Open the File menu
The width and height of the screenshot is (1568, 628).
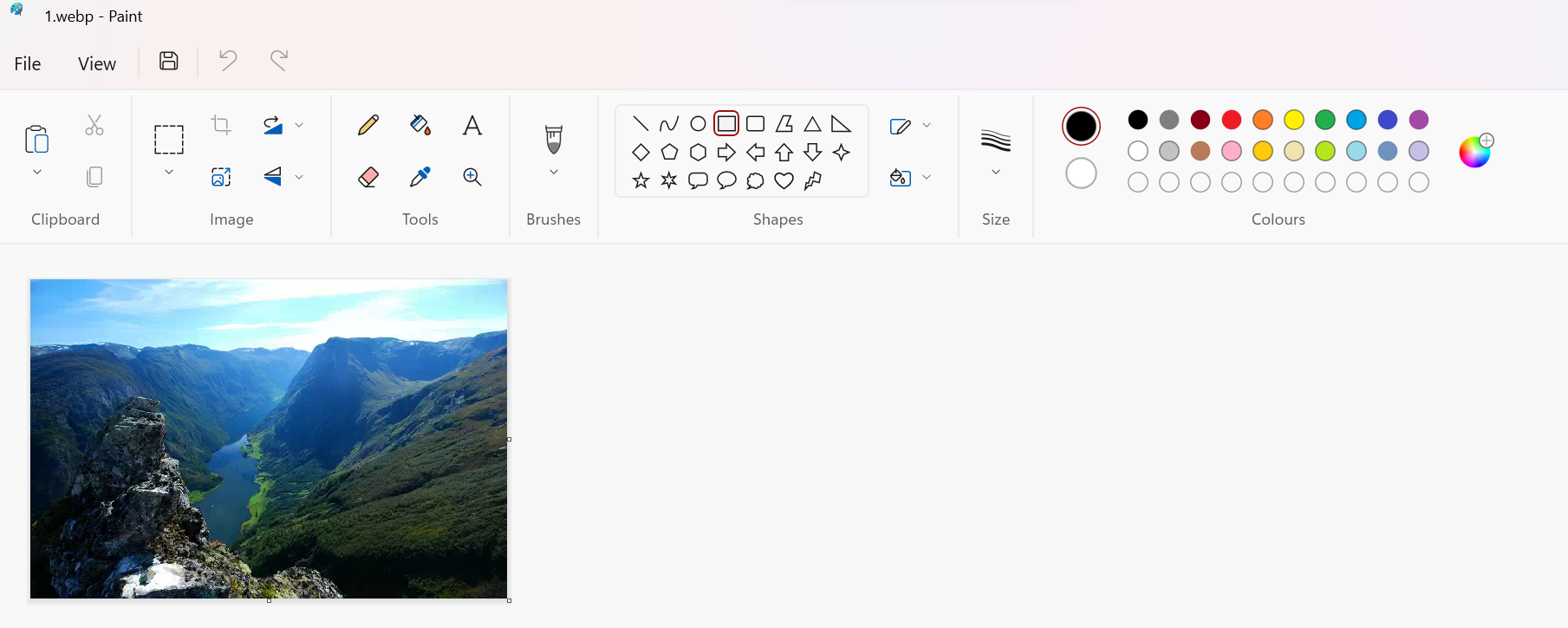(28, 64)
